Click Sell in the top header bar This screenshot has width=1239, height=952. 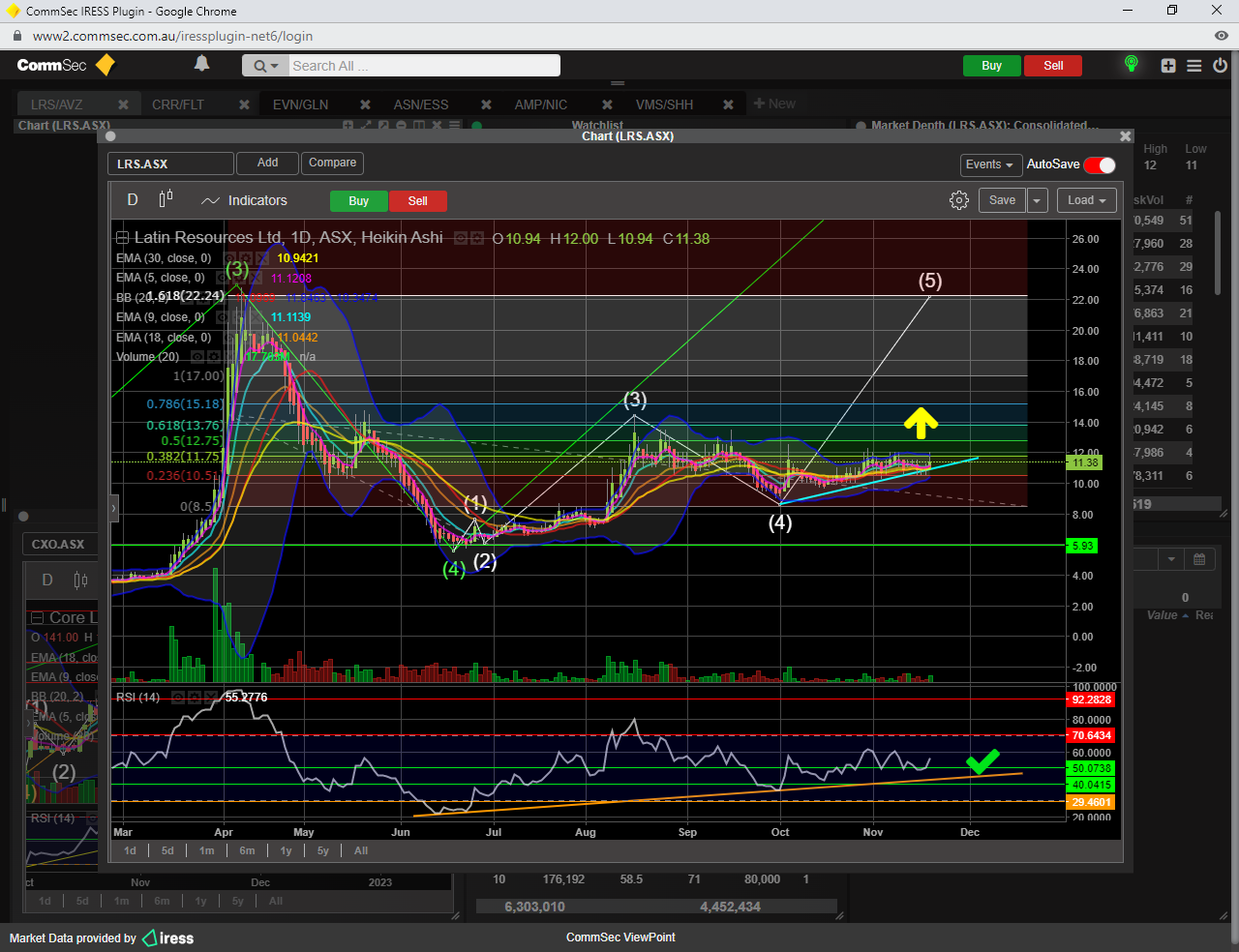click(1053, 66)
